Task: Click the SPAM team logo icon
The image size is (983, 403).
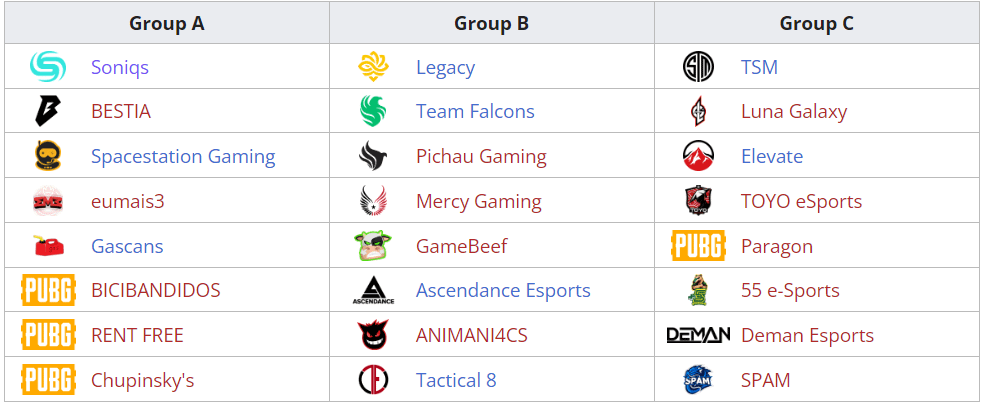Action: point(698,380)
